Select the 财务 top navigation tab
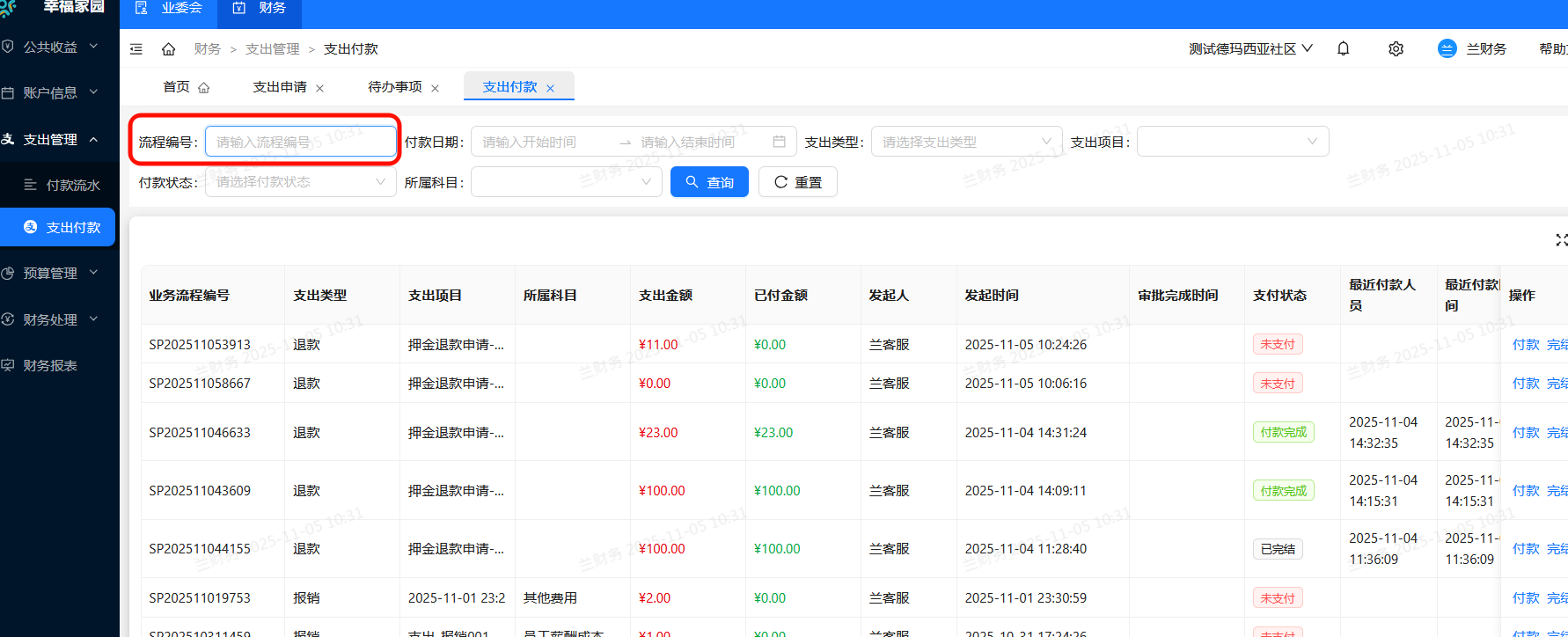Viewport: 1568px width, 637px height. click(x=260, y=9)
